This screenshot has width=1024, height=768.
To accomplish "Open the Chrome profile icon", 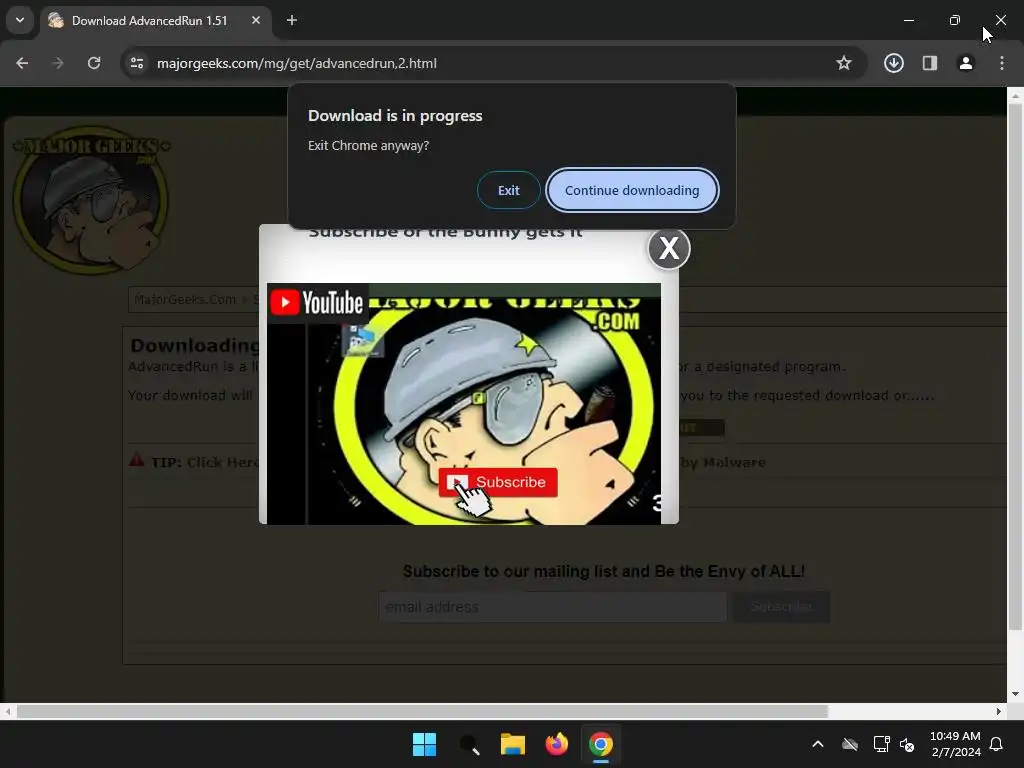I will (966, 63).
